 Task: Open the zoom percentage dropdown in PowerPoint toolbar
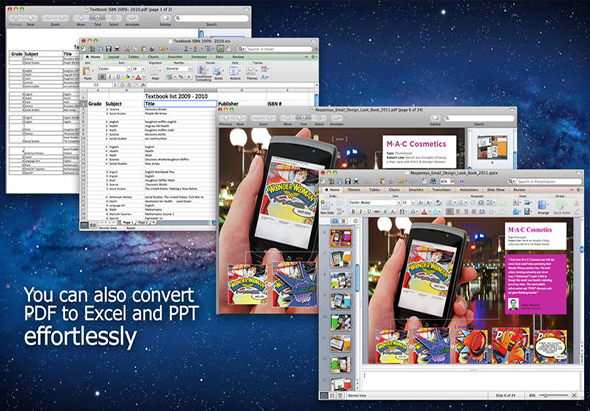[x=452, y=181]
